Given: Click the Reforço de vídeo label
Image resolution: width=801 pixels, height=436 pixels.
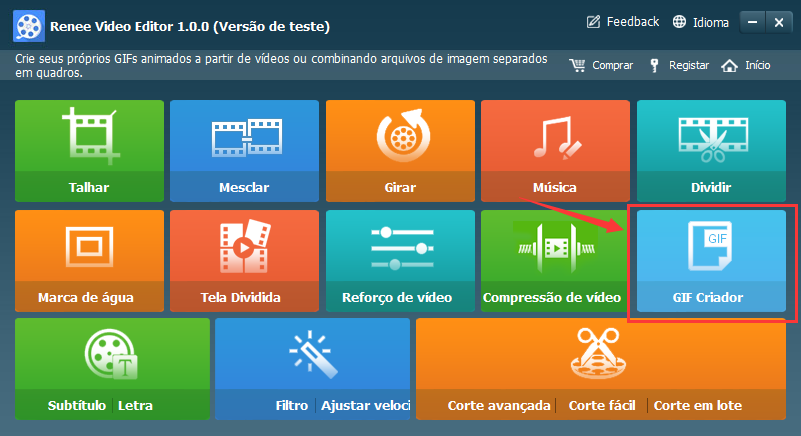Looking at the screenshot, I should coord(397,297).
